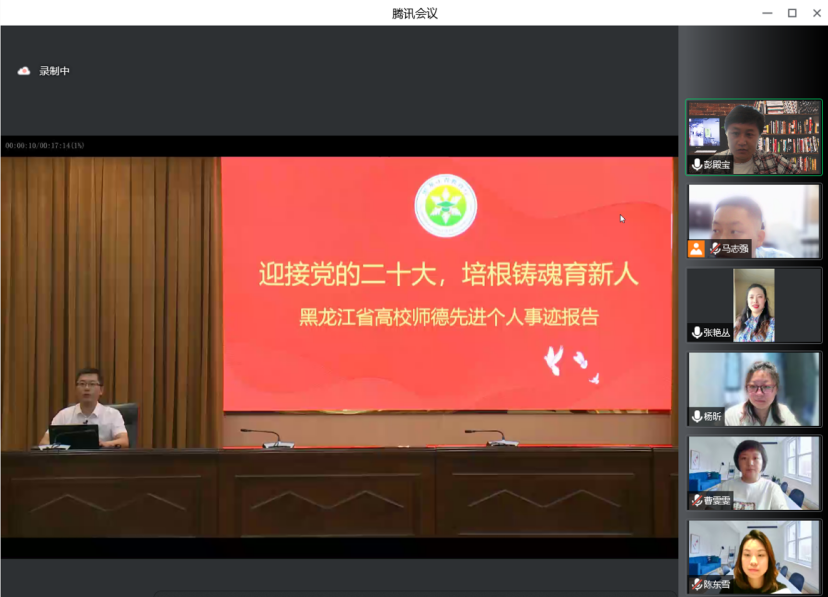This screenshot has height=597, width=828.
Task: Click the speaker seated at the laptop
Action: point(87,408)
